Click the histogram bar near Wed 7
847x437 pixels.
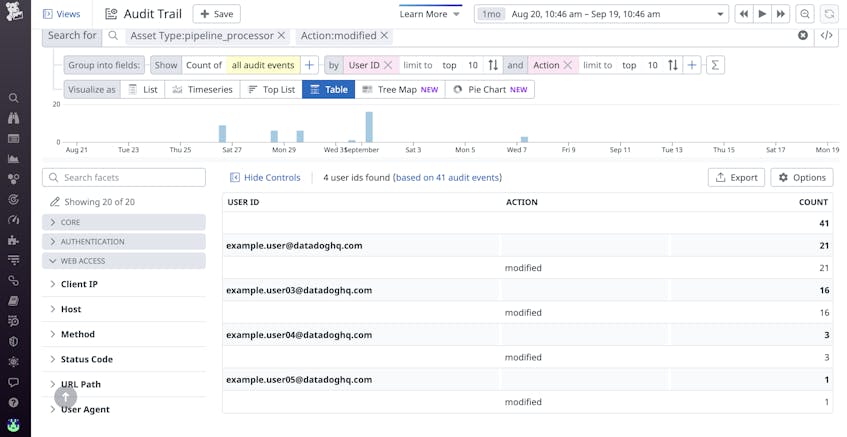click(x=524, y=139)
